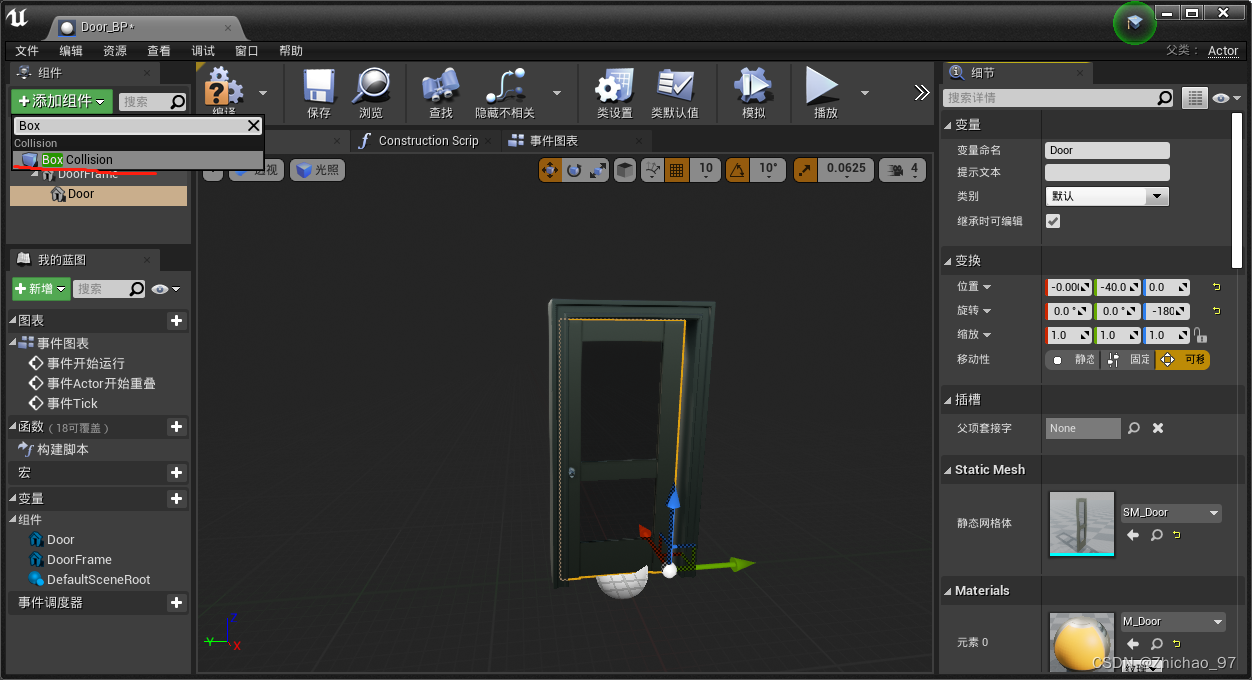The height and width of the screenshot is (680, 1252).
Task: Open the Window (窗口) menu
Action: [247, 51]
